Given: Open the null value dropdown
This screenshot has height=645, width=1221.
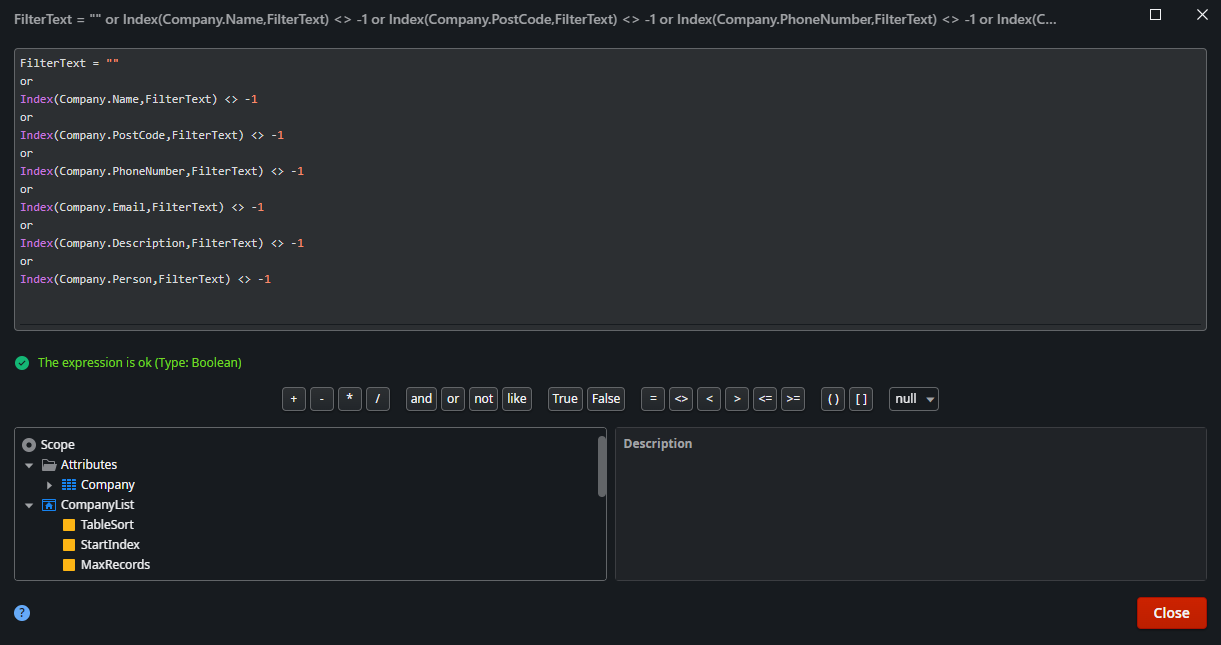Looking at the screenshot, I should tap(927, 398).
